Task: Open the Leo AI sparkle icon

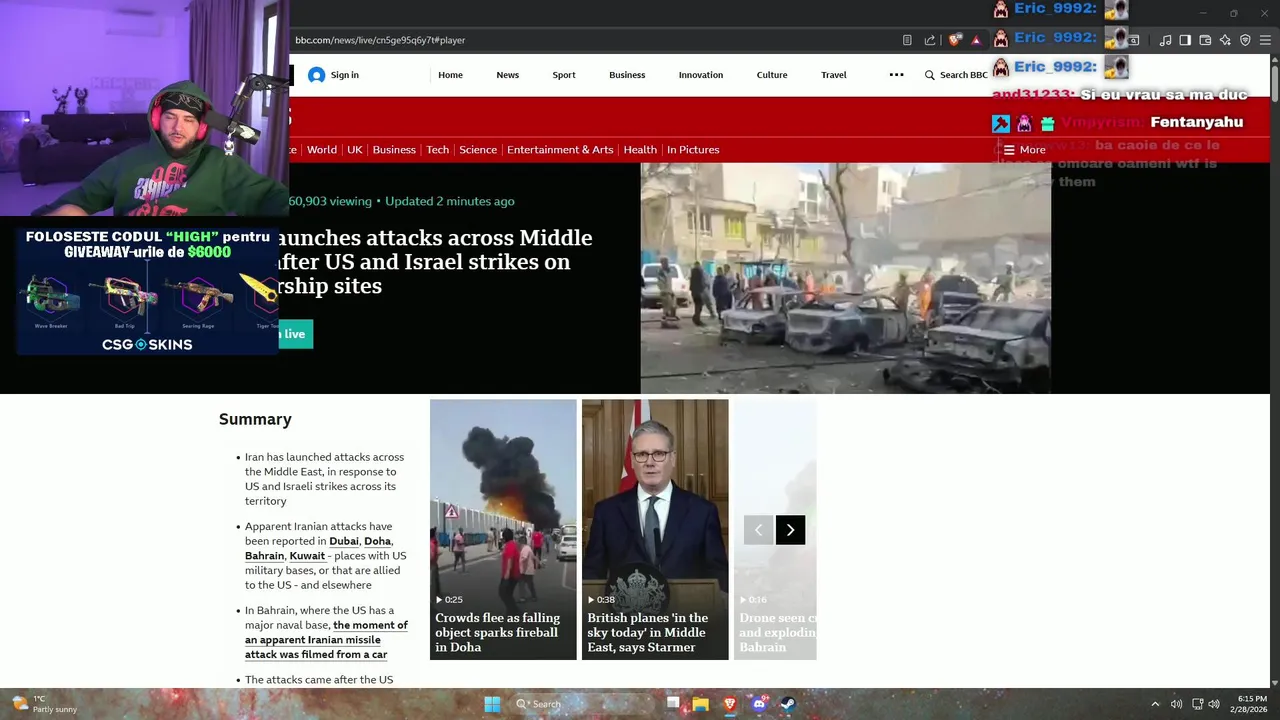Action: click(x=1225, y=40)
